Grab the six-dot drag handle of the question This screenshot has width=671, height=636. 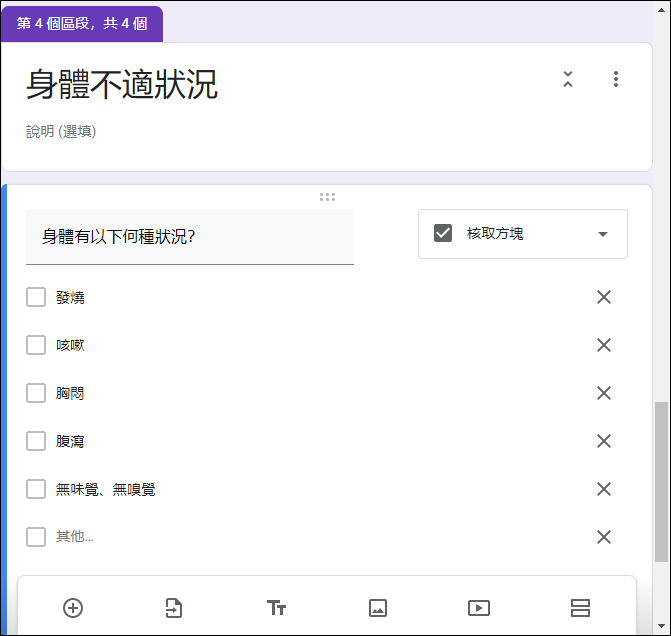pos(327,197)
